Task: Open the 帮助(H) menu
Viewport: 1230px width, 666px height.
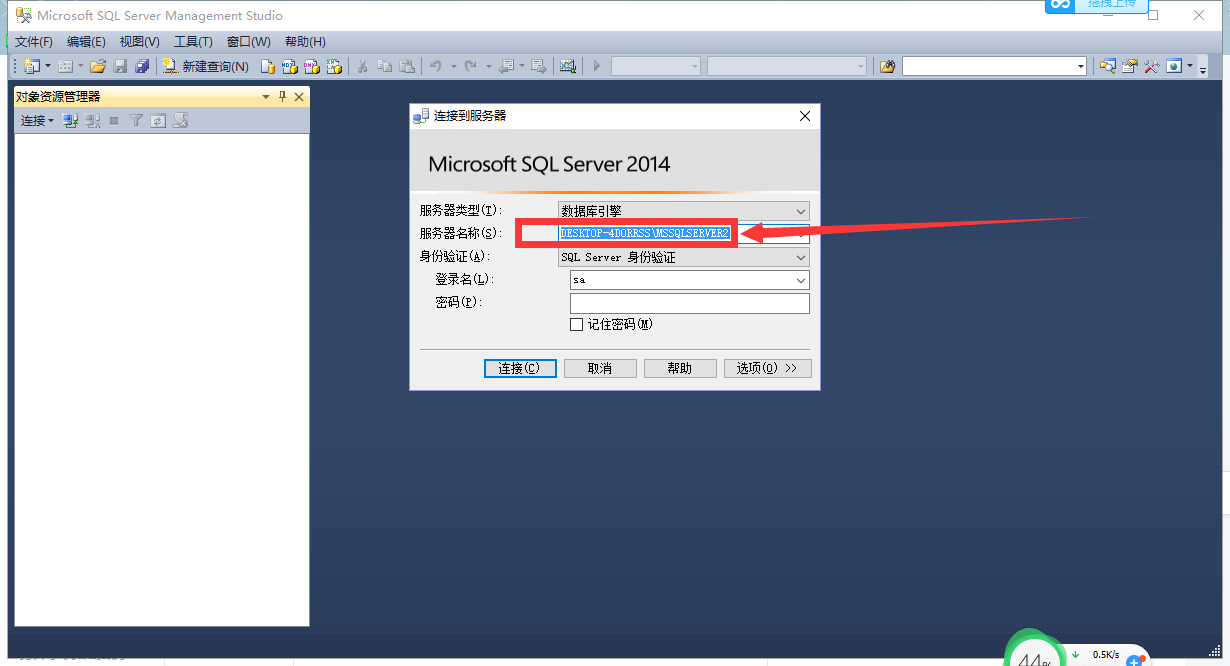Action: pos(305,41)
